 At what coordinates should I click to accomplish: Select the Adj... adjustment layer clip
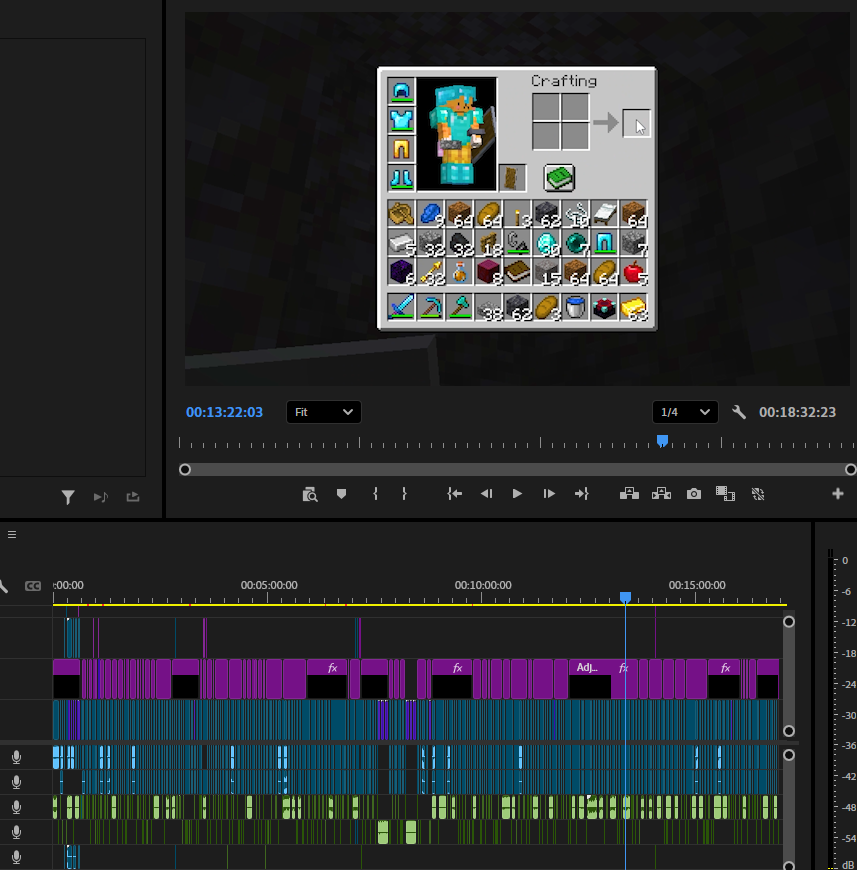pos(590,679)
